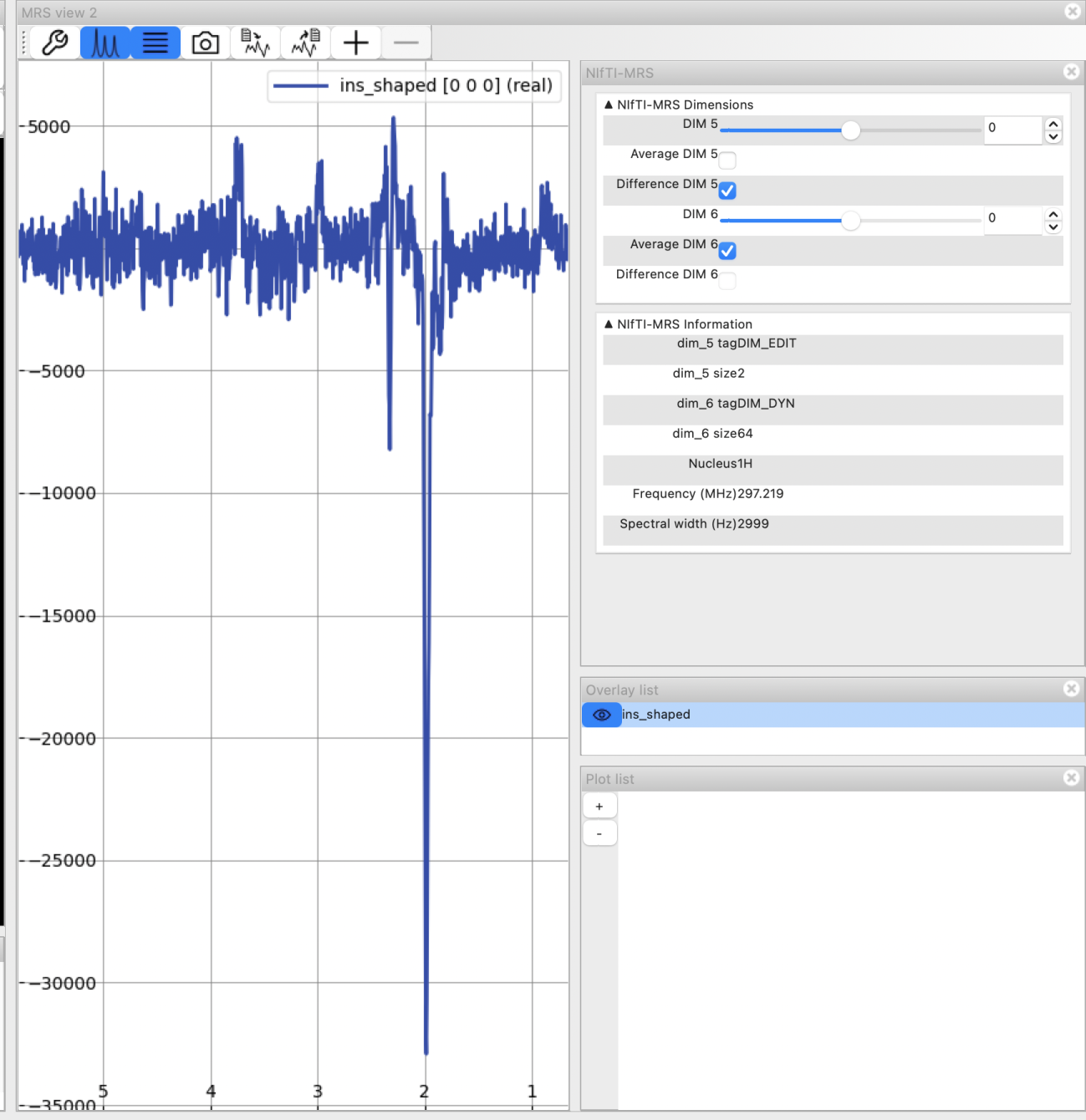Toggle the spectrum plot control panel icon
Screen dimensions: 1086x1120
[x=105, y=43]
